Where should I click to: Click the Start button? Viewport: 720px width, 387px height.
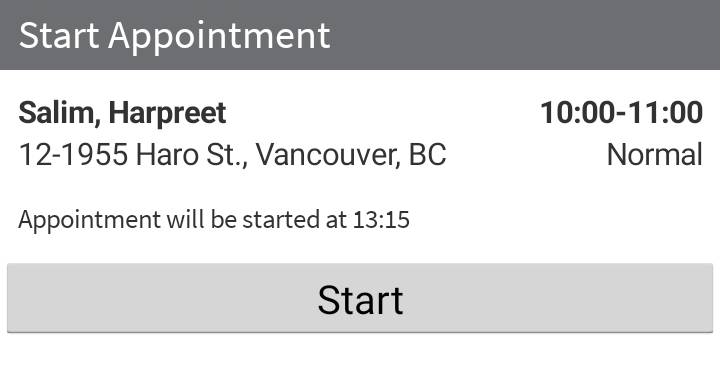(360, 298)
